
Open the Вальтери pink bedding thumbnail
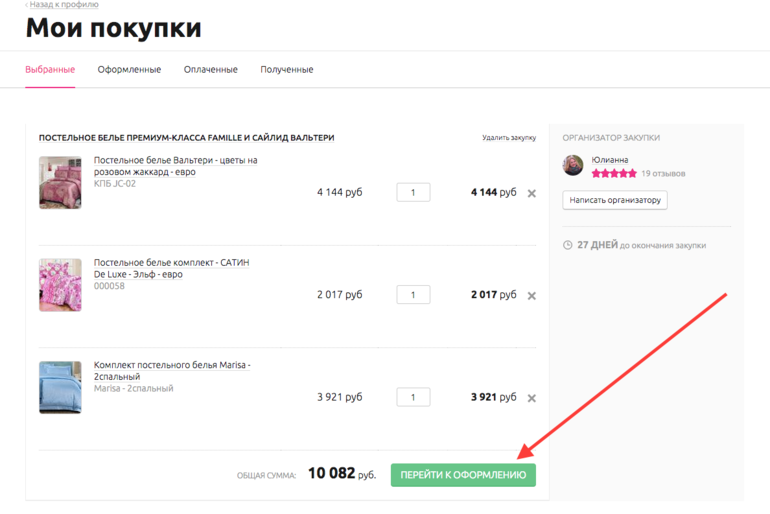pyautogui.click(x=60, y=182)
